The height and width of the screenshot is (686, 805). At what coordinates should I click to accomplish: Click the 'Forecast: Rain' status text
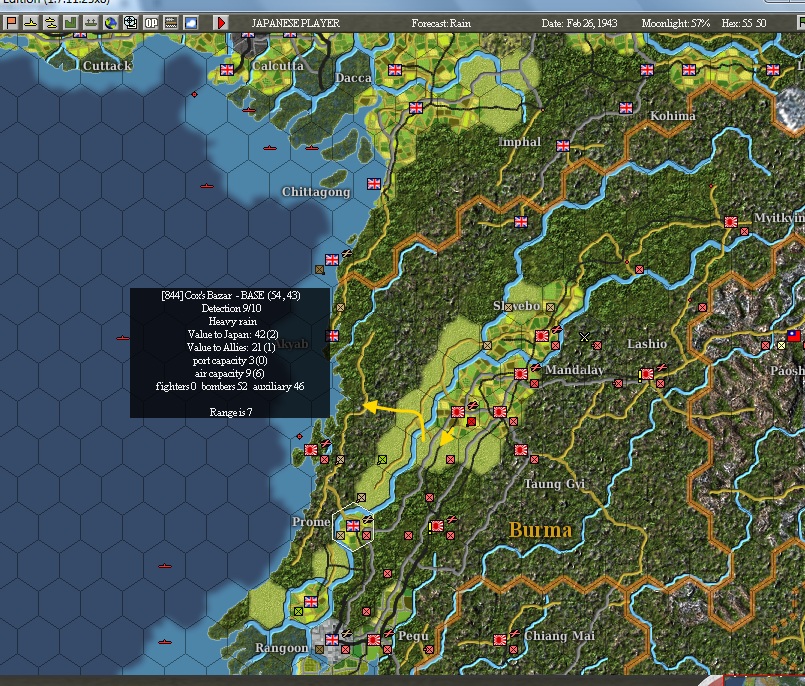[441, 23]
